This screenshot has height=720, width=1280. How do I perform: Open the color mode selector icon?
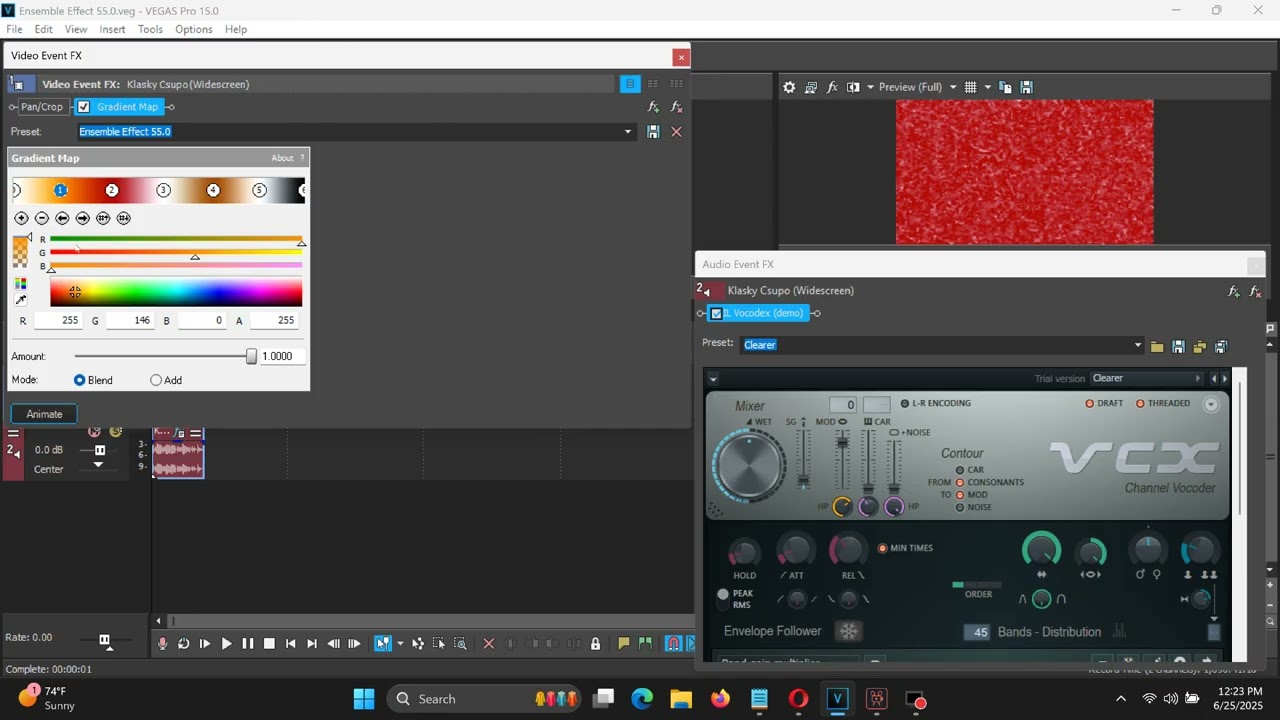(x=21, y=284)
